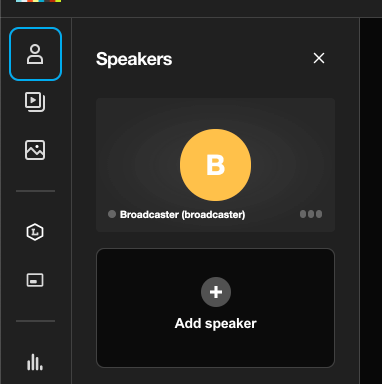Click the plus icon above Add speaker
The height and width of the screenshot is (384, 382).
pyautogui.click(x=216, y=292)
